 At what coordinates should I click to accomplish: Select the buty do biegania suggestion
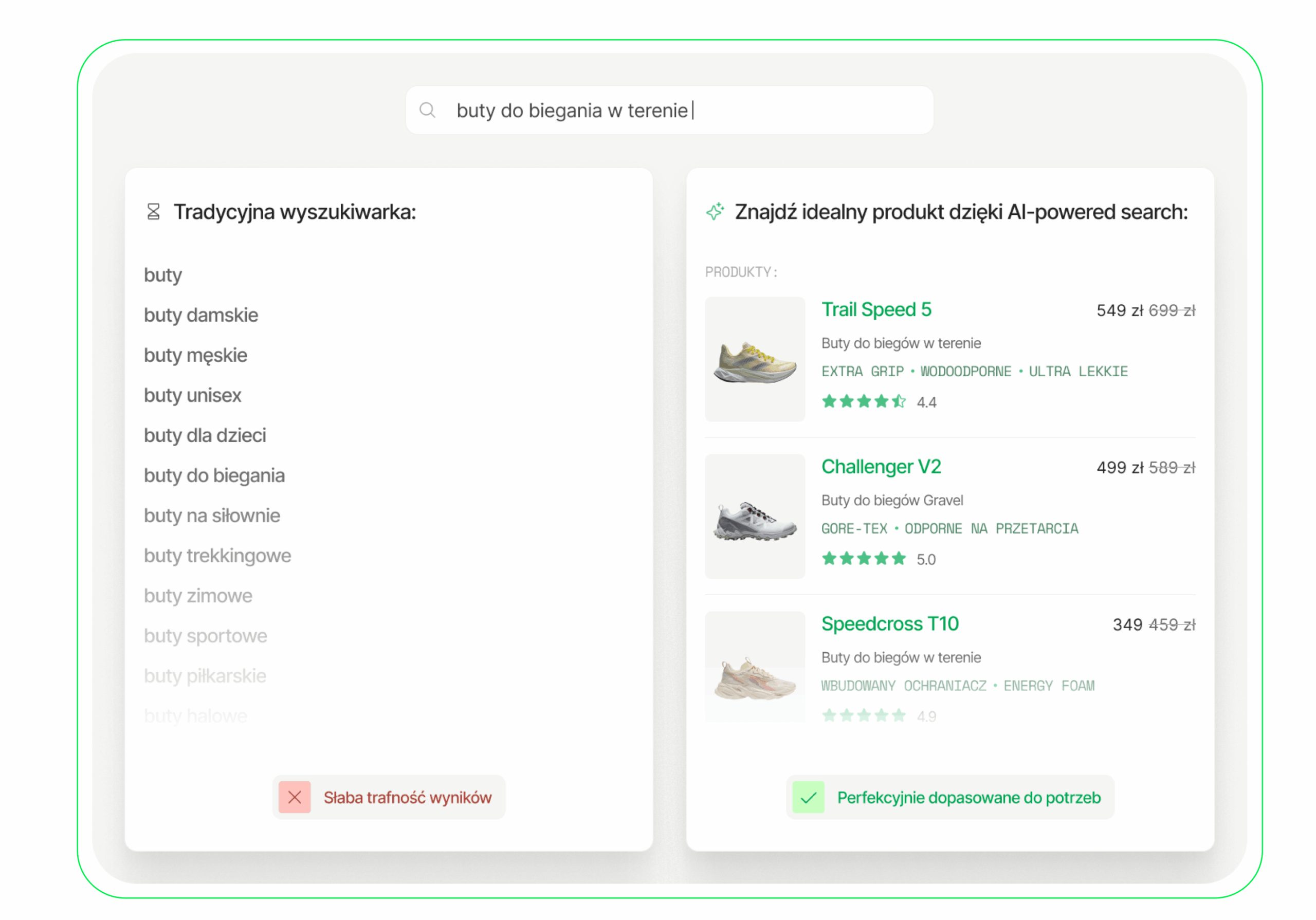(x=215, y=475)
